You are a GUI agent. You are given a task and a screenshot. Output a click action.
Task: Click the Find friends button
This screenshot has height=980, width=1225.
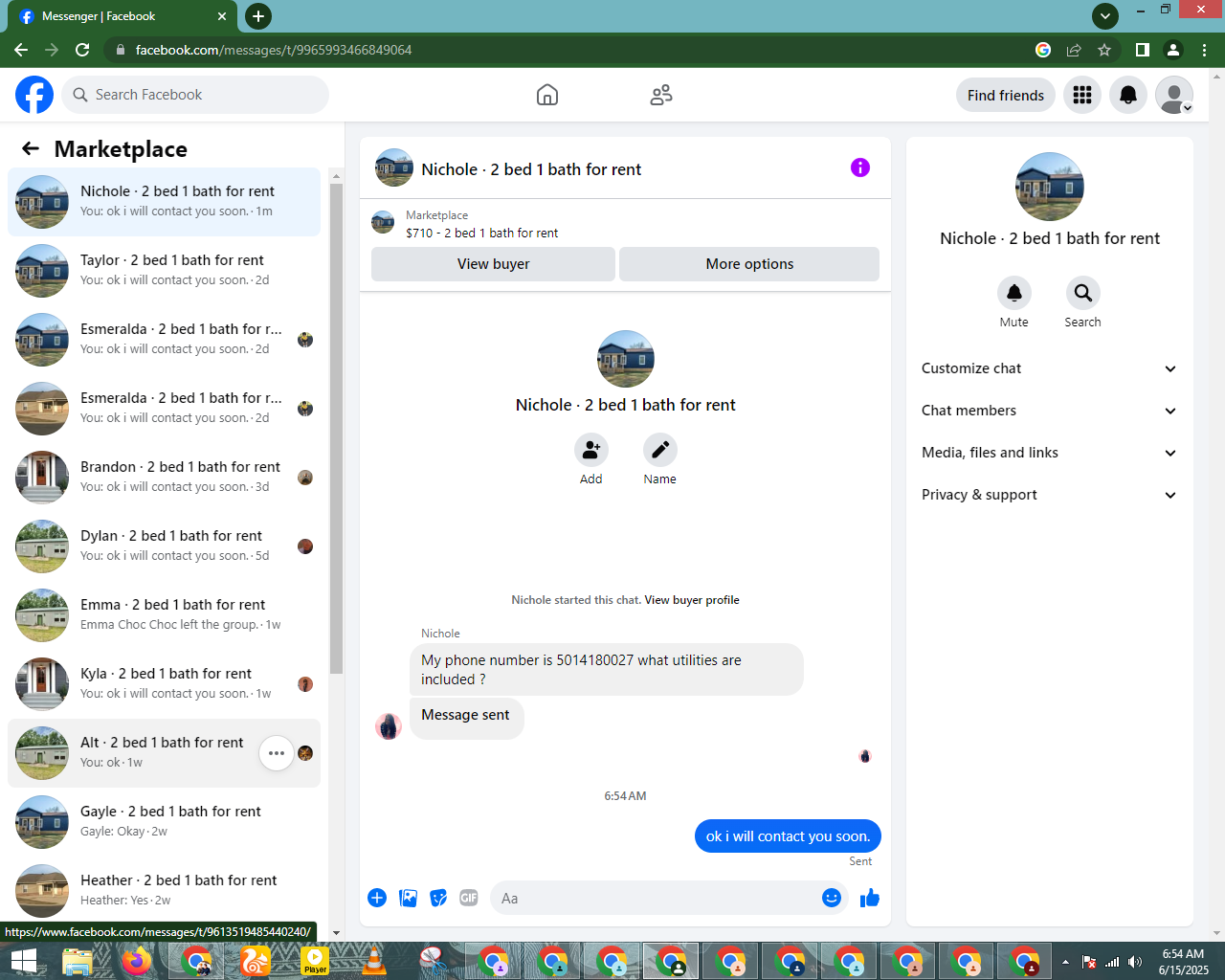point(1006,95)
